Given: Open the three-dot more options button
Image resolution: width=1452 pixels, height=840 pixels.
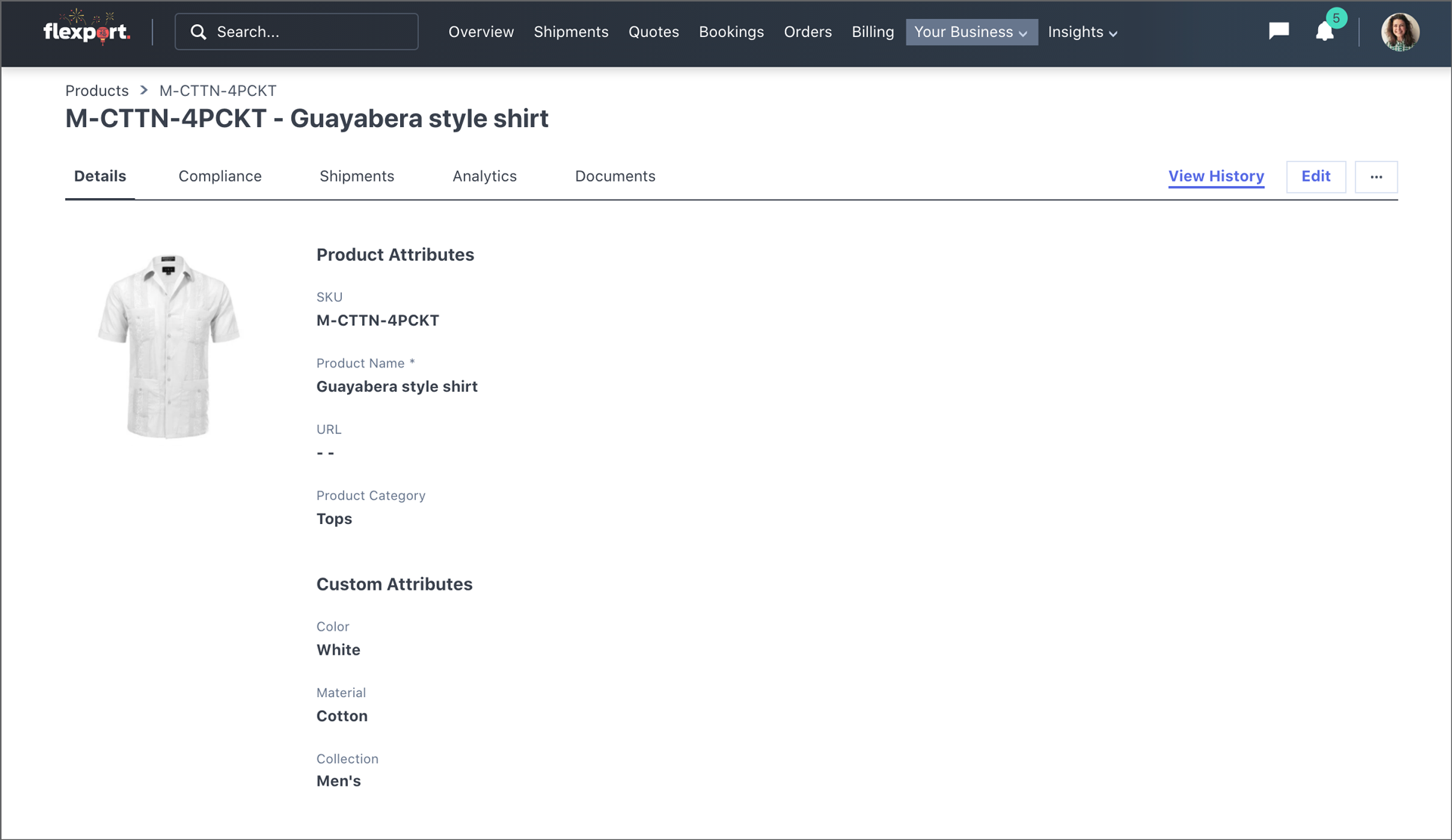Looking at the screenshot, I should [x=1376, y=177].
